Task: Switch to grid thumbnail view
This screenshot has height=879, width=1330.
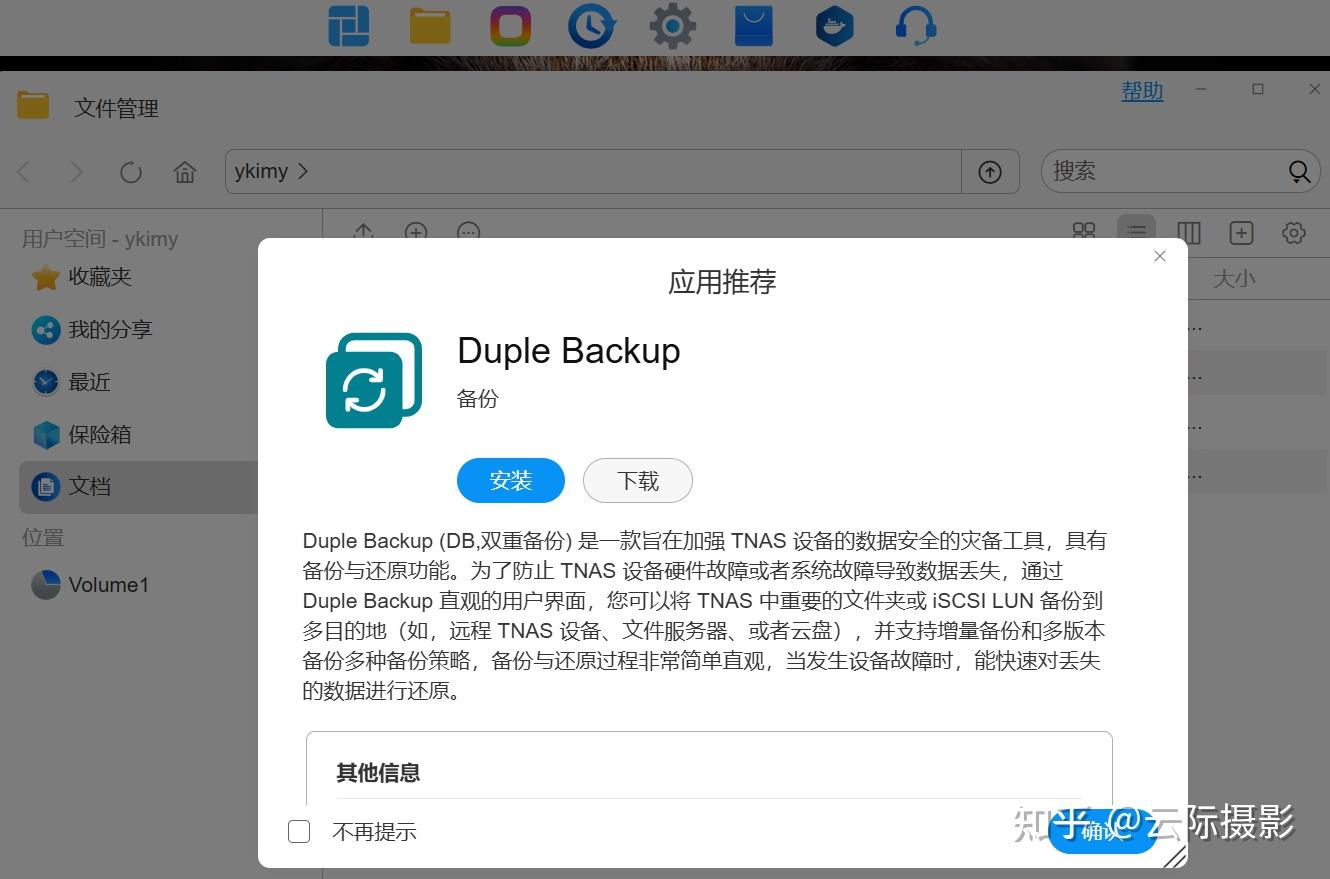Action: [1084, 233]
